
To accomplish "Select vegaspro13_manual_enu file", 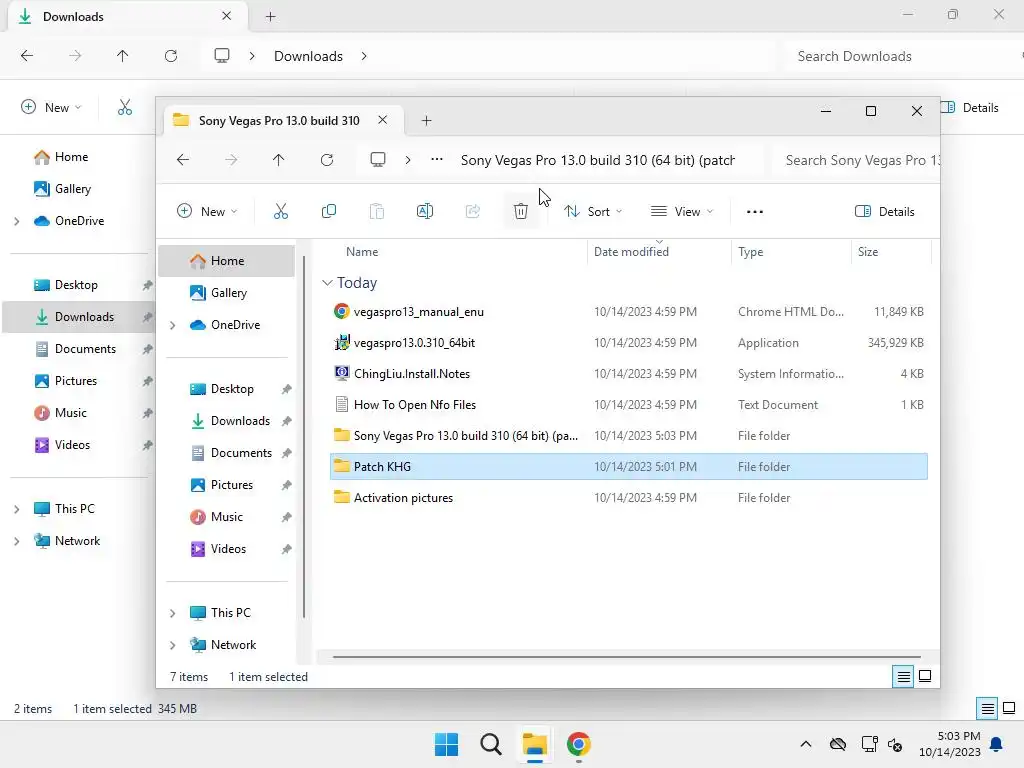I will (628, 312).
